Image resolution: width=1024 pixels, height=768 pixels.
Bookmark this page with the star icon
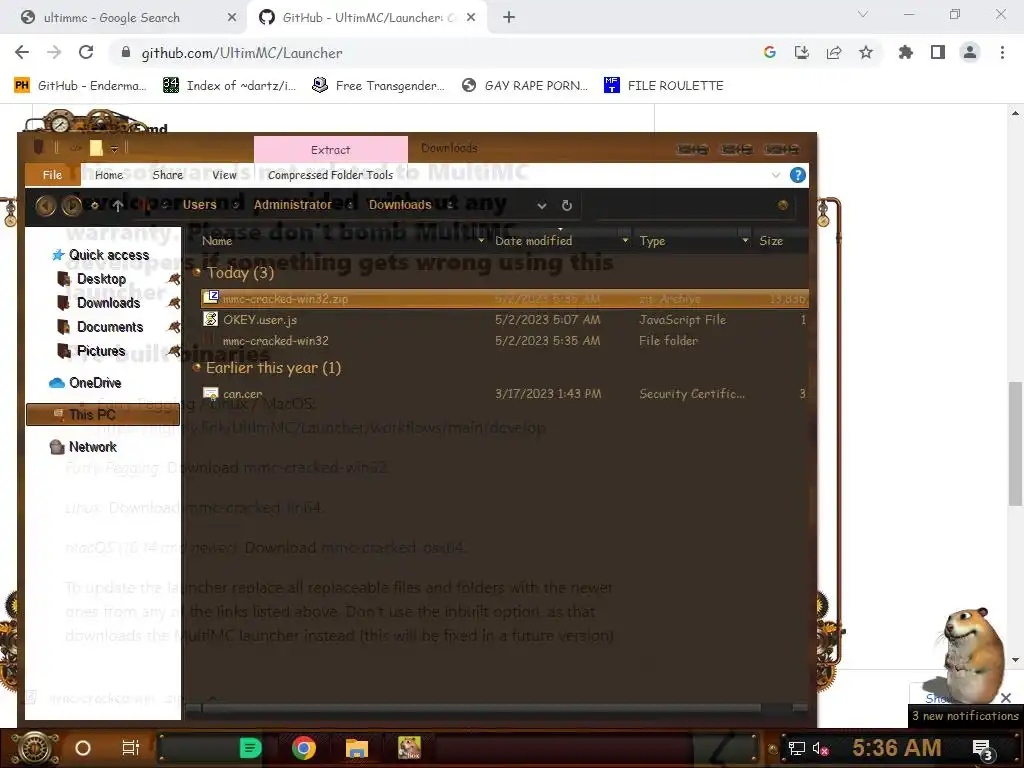(866, 52)
